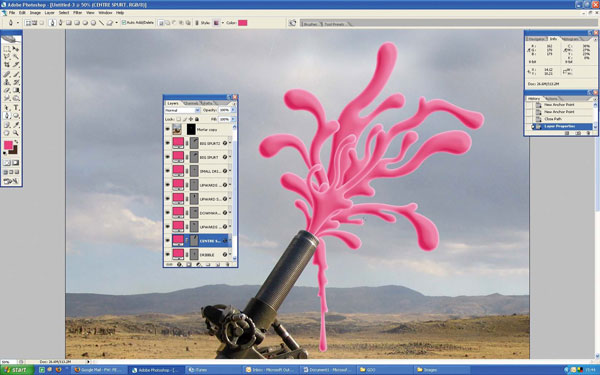Open the Fill slider arrow
Image resolution: width=600 pixels, height=375 pixels.
tap(233, 119)
